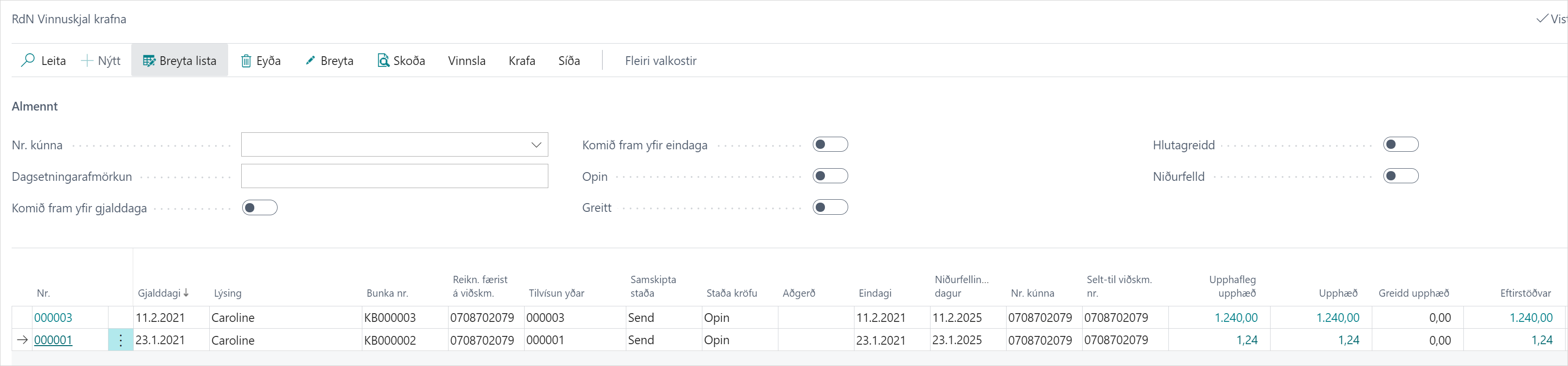Open the Krafa menu
The height and width of the screenshot is (366, 1568).
click(522, 60)
